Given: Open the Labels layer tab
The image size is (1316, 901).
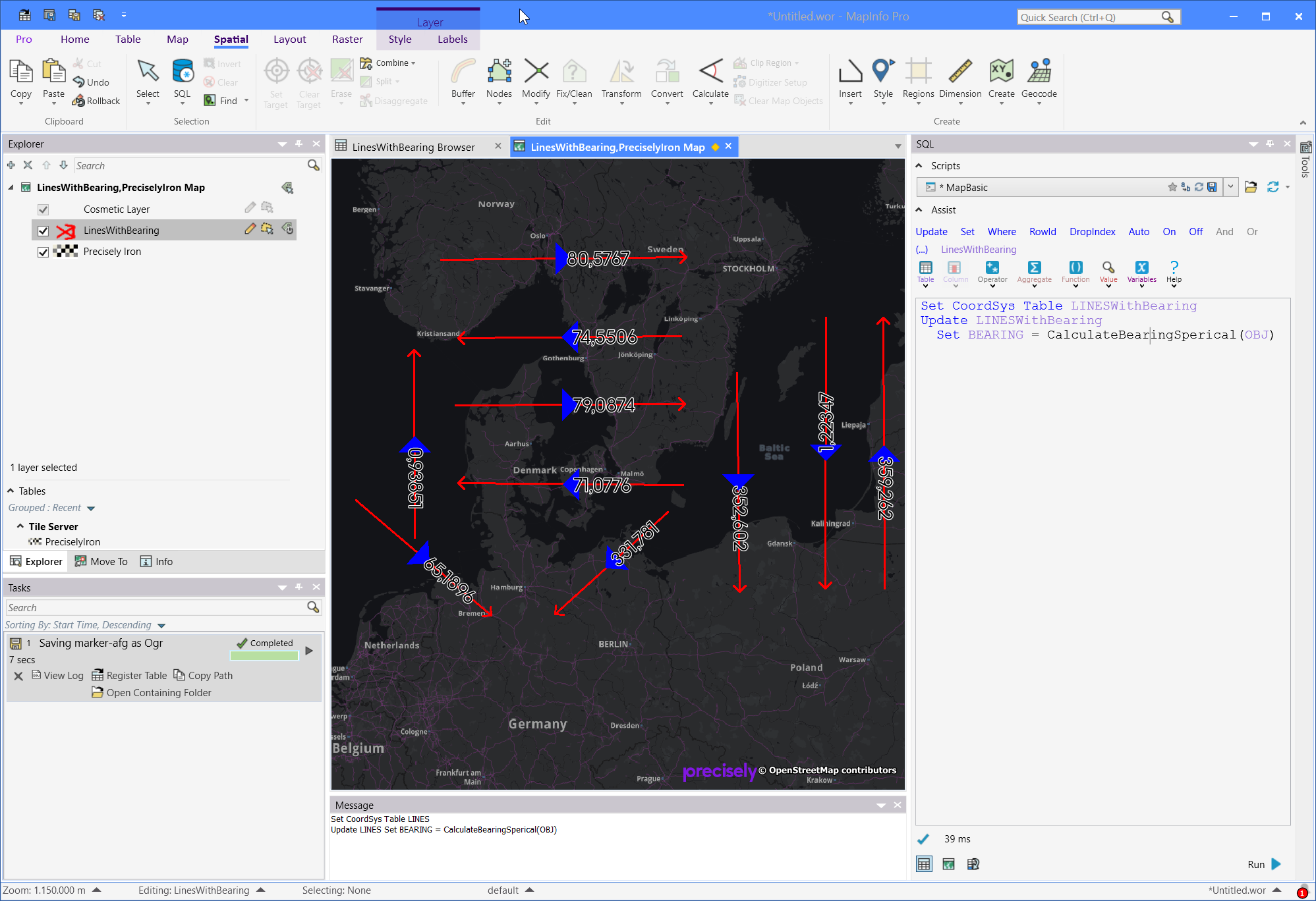Looking at the screenshot, I should 452,40.
